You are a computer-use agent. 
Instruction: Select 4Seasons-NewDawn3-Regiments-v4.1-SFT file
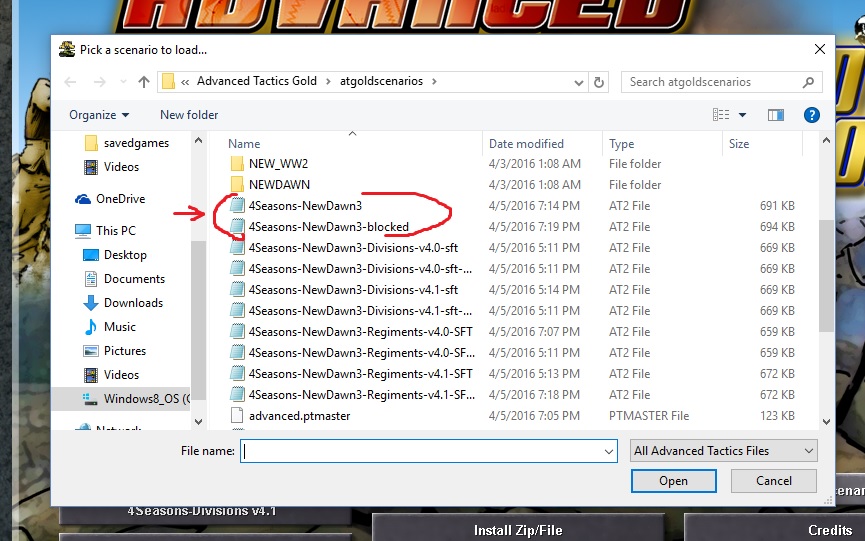coord(360,374)
